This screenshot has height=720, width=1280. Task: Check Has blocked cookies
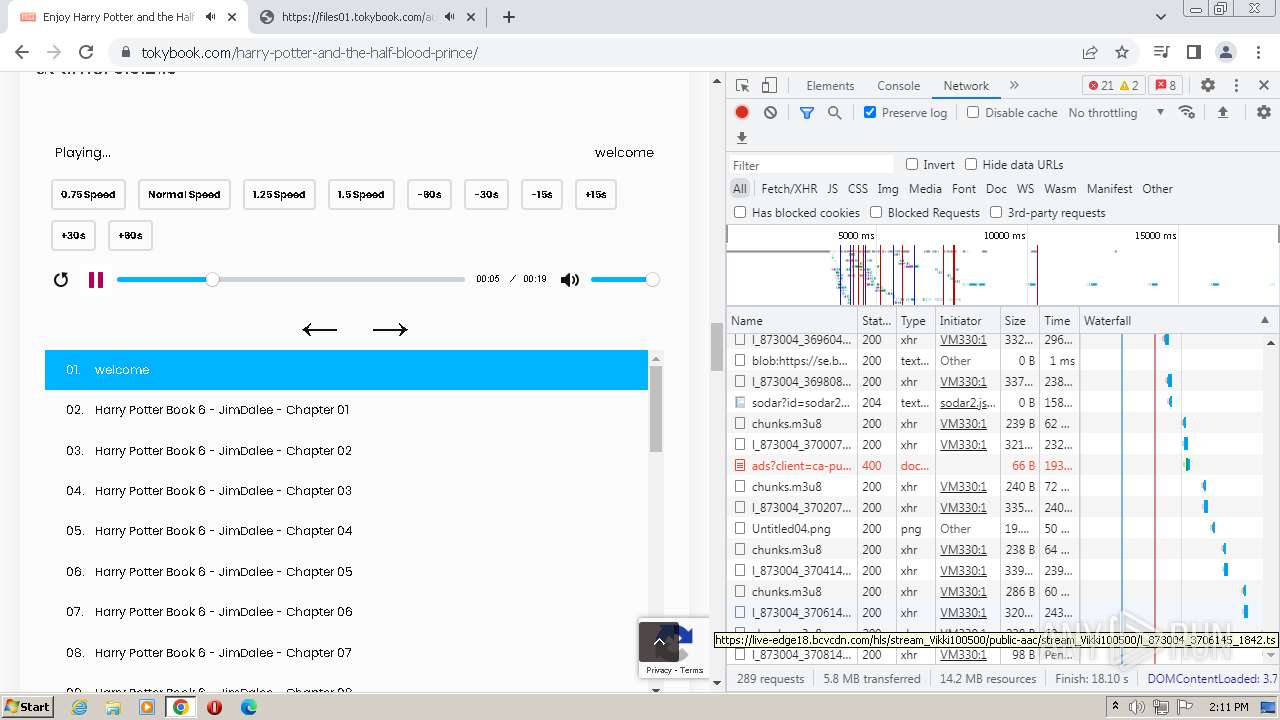[740, 212]
